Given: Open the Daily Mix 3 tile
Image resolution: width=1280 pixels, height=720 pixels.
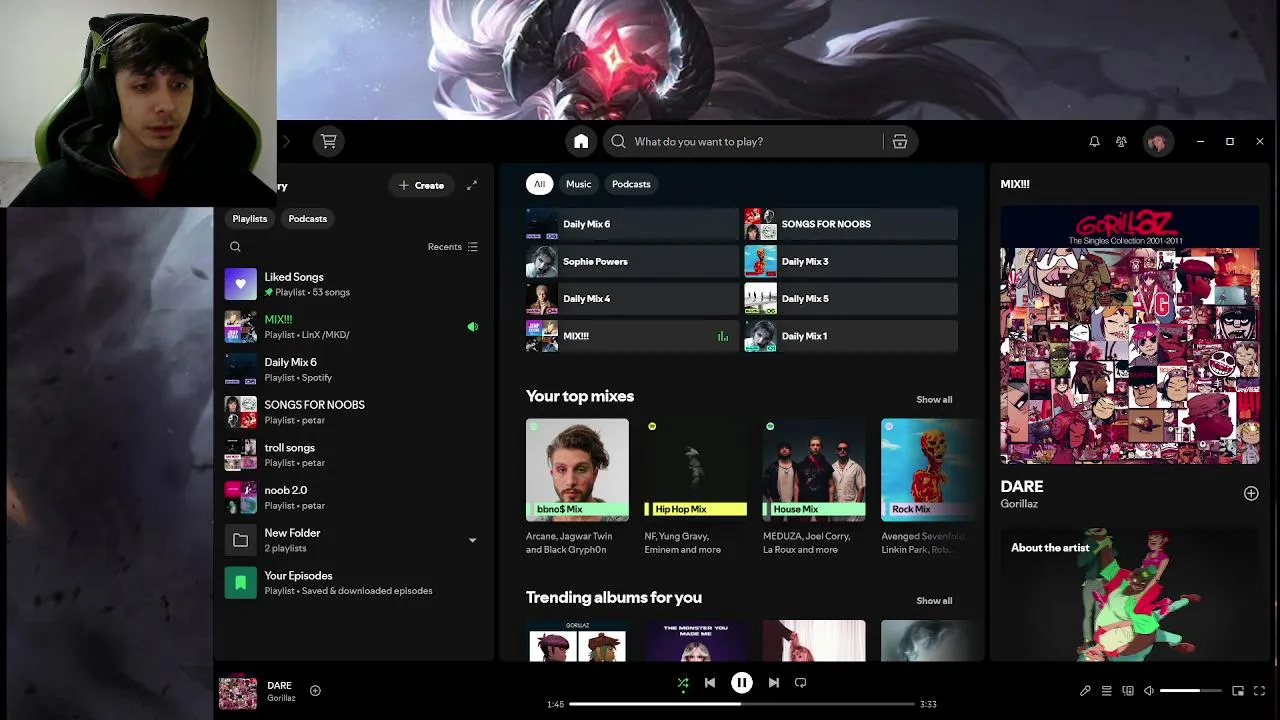Looking at the screenshot, I should 850,261.
